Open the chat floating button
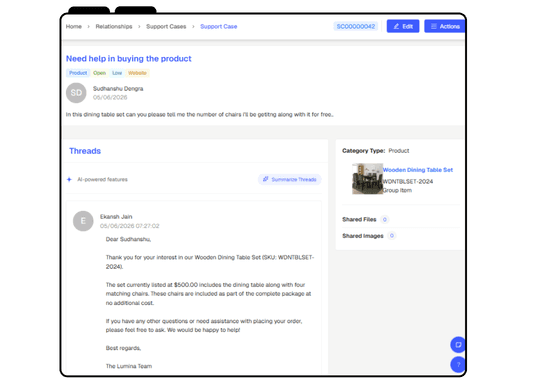This screenshot has height=384, width=540. 458,345
